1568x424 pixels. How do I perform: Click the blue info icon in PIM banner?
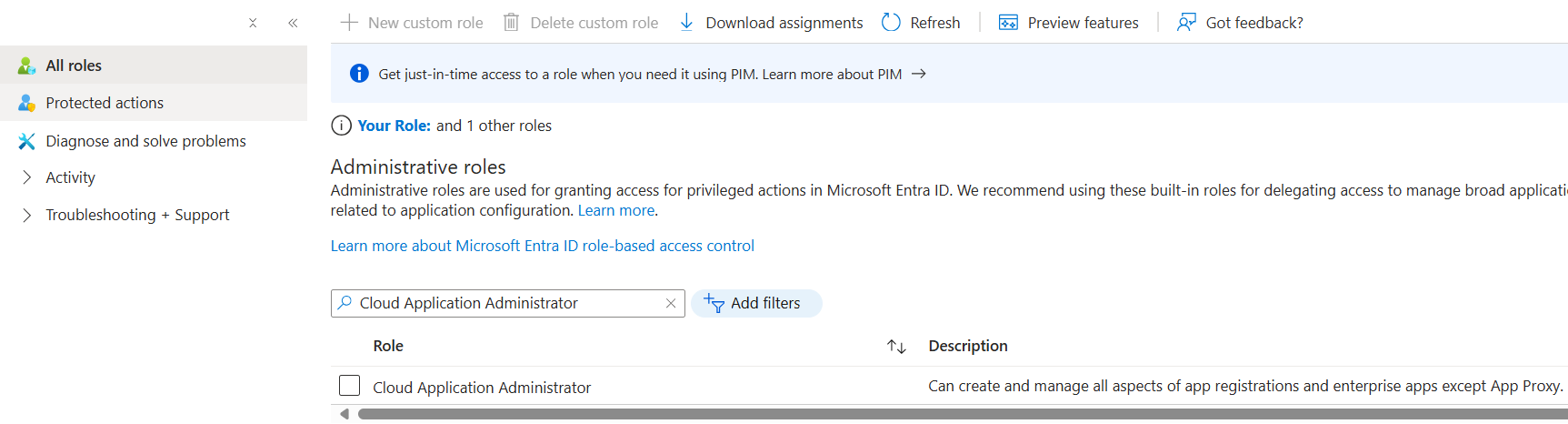[359, 73]
